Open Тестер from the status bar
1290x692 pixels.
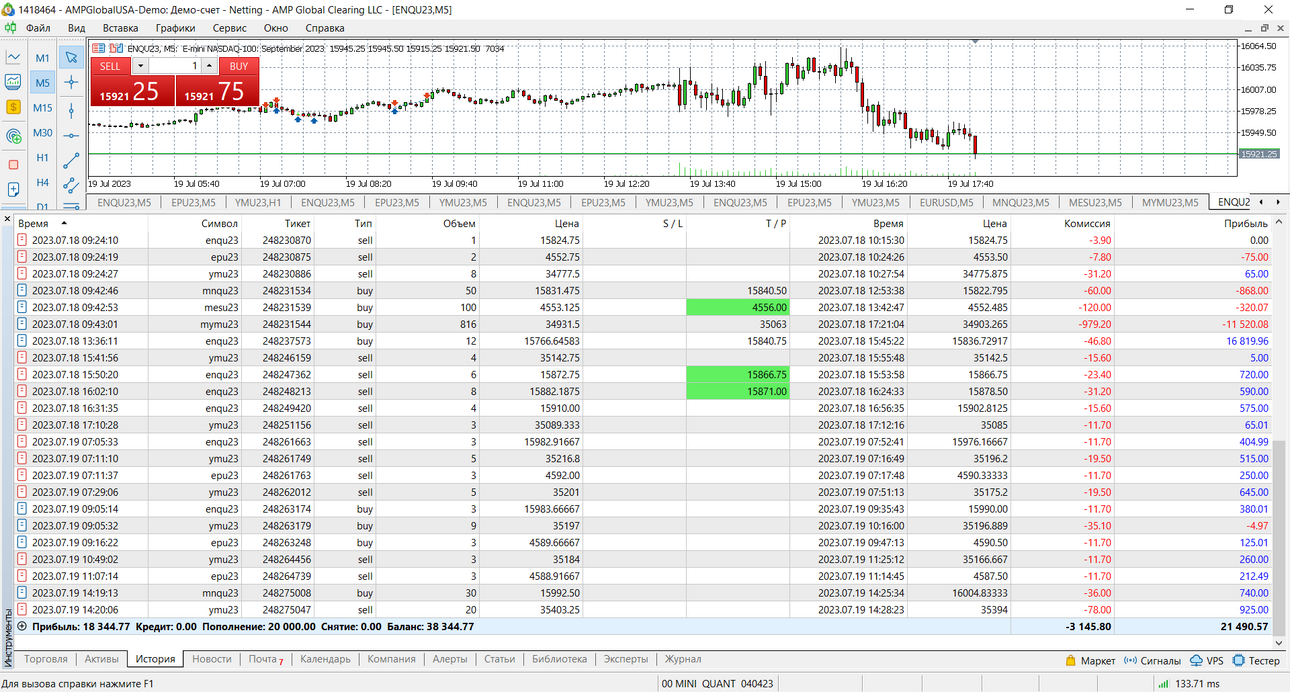[x=1256, y=661]
